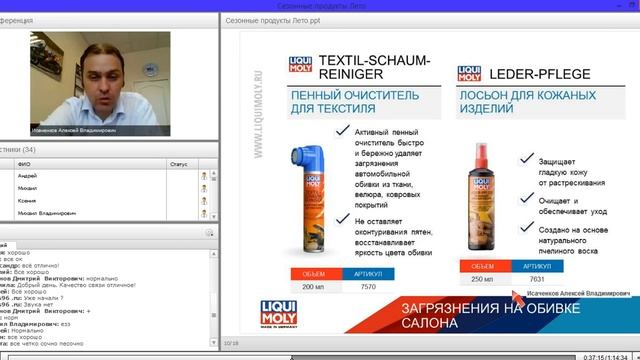Click the participants list scroll up arrow

pyautogui.click(x=213, y=173)
